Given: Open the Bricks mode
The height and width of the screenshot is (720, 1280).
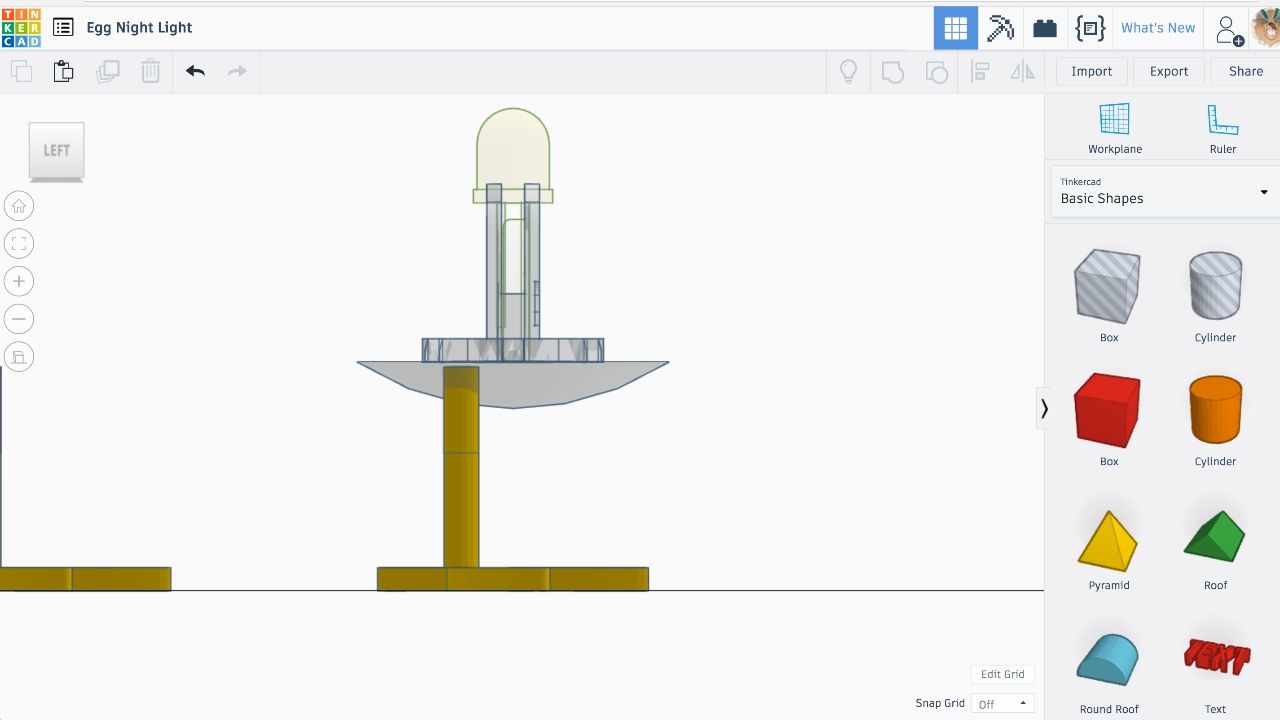Looking at the screenshot, I should pos(1045,28).
